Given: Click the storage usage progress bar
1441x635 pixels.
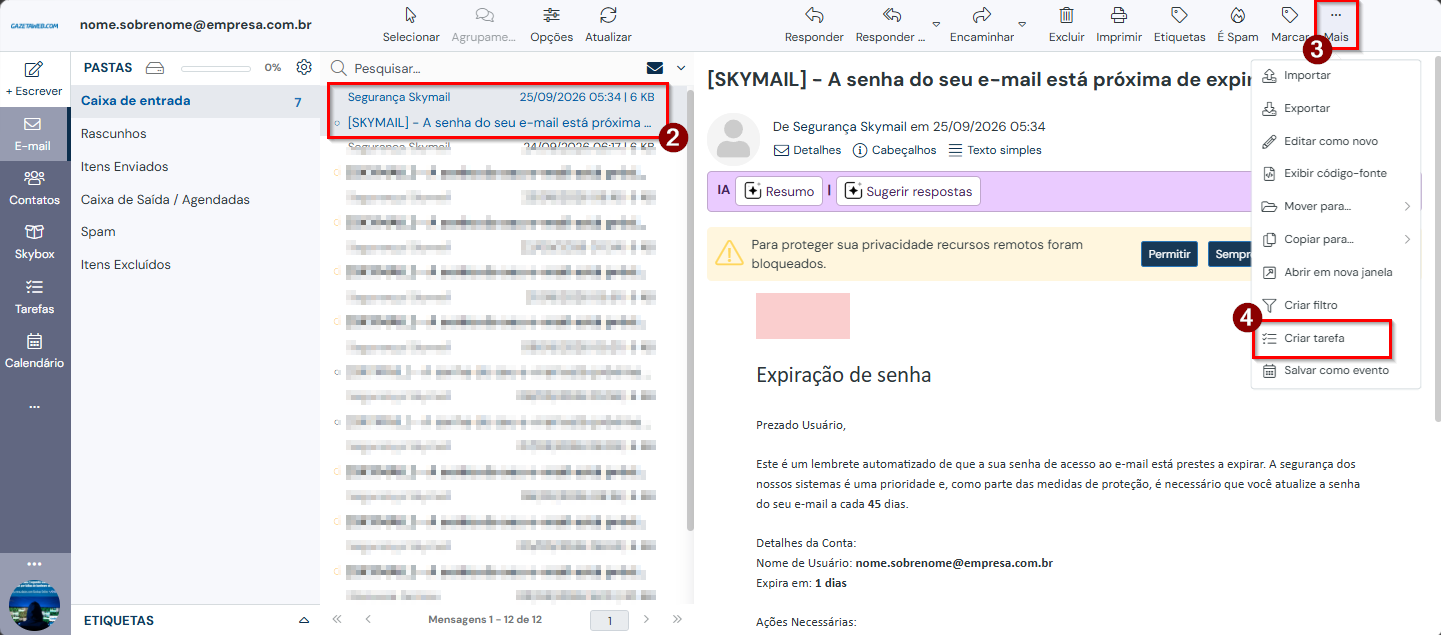Looking at the screenshot, I should (216, 68).
